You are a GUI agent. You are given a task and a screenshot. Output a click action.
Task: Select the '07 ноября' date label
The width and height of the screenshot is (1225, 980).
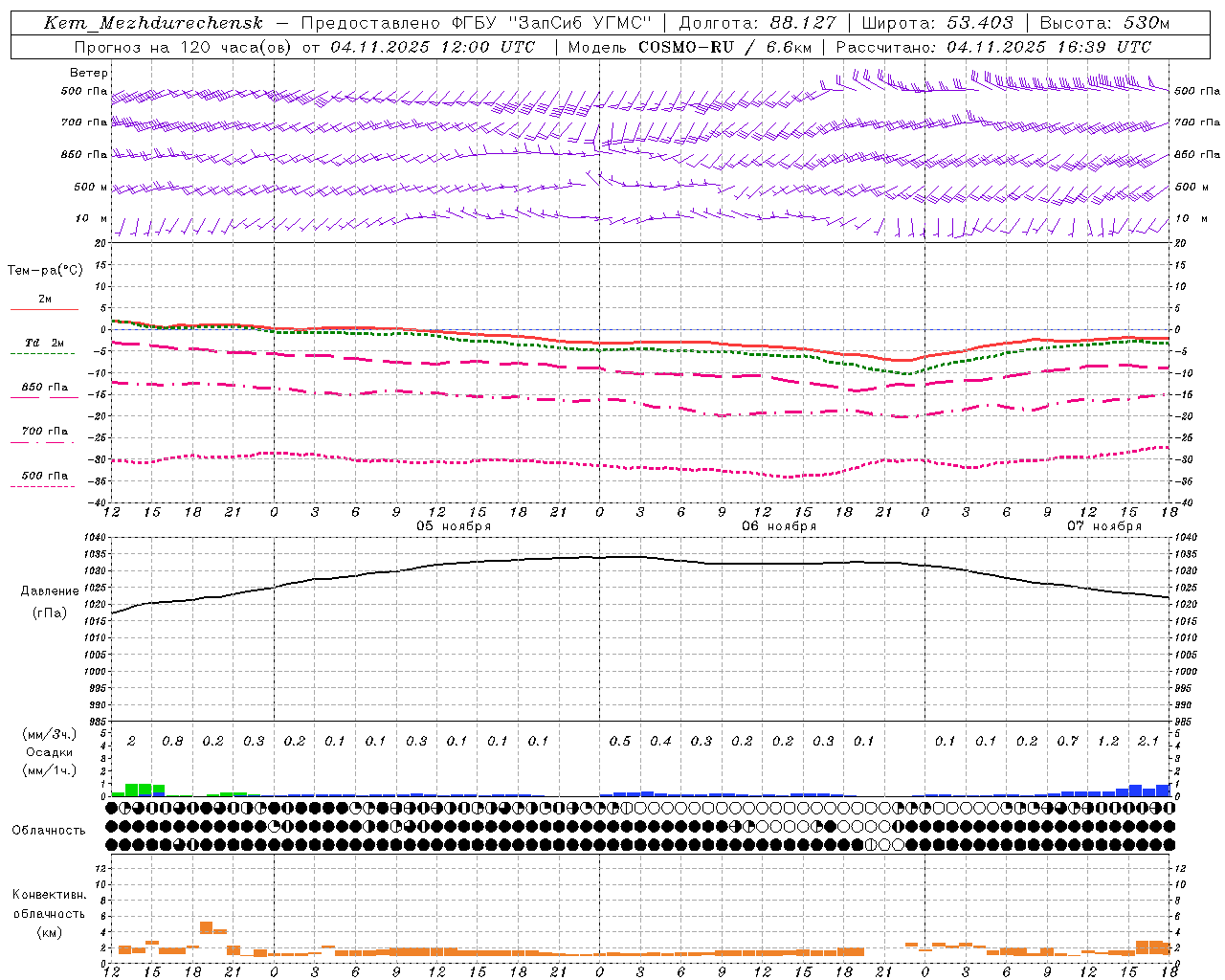pos(1104,526)
